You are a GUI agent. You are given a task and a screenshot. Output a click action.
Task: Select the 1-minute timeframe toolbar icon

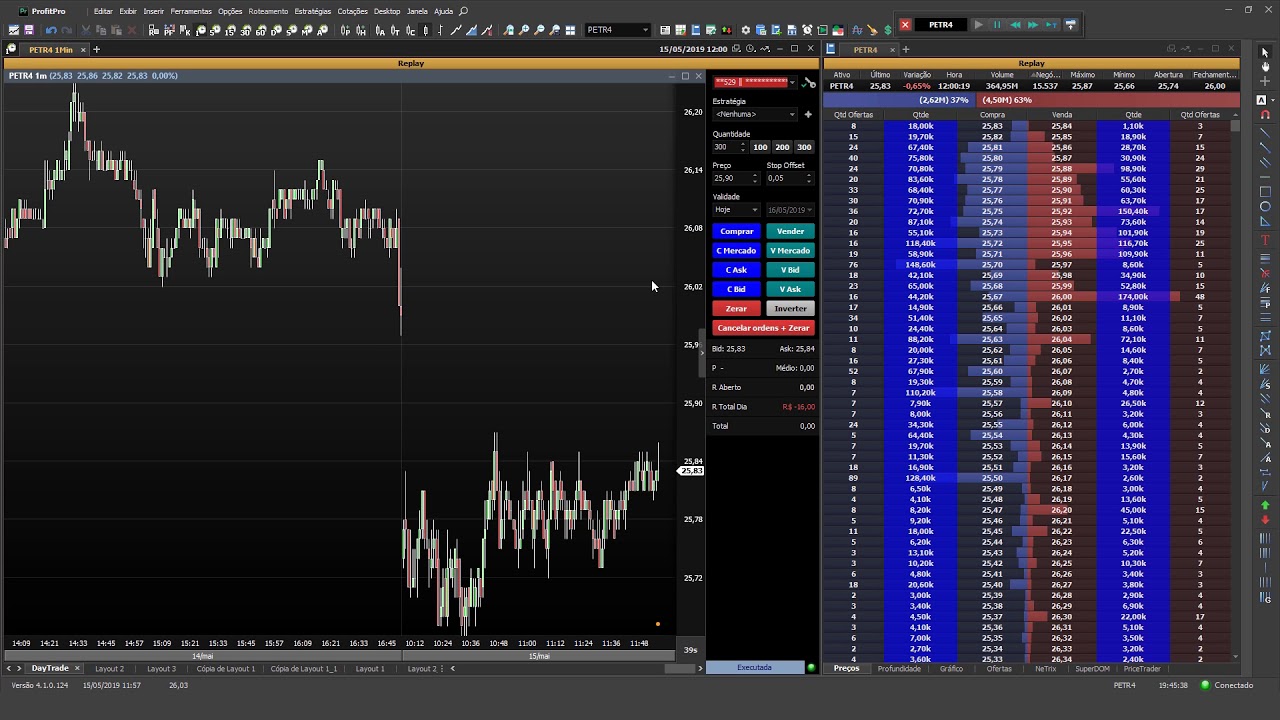(200, 30)
